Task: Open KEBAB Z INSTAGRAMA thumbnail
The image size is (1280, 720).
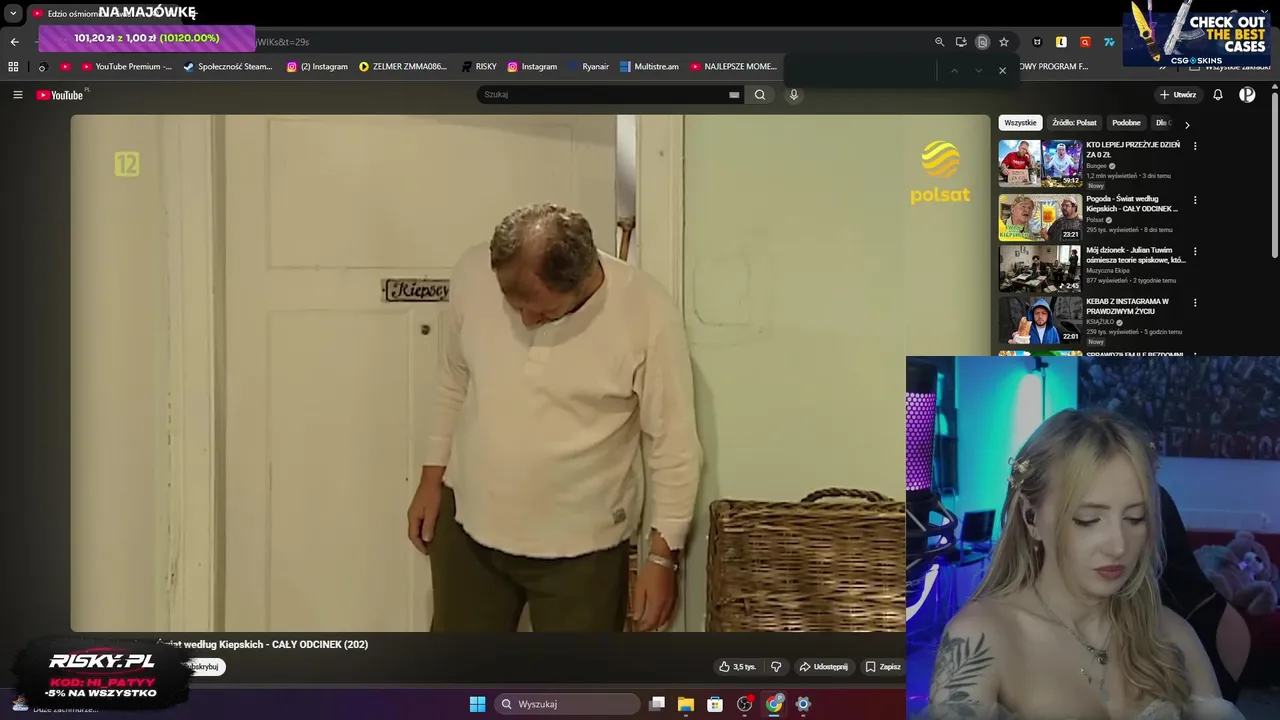Action: point(1040,320)
